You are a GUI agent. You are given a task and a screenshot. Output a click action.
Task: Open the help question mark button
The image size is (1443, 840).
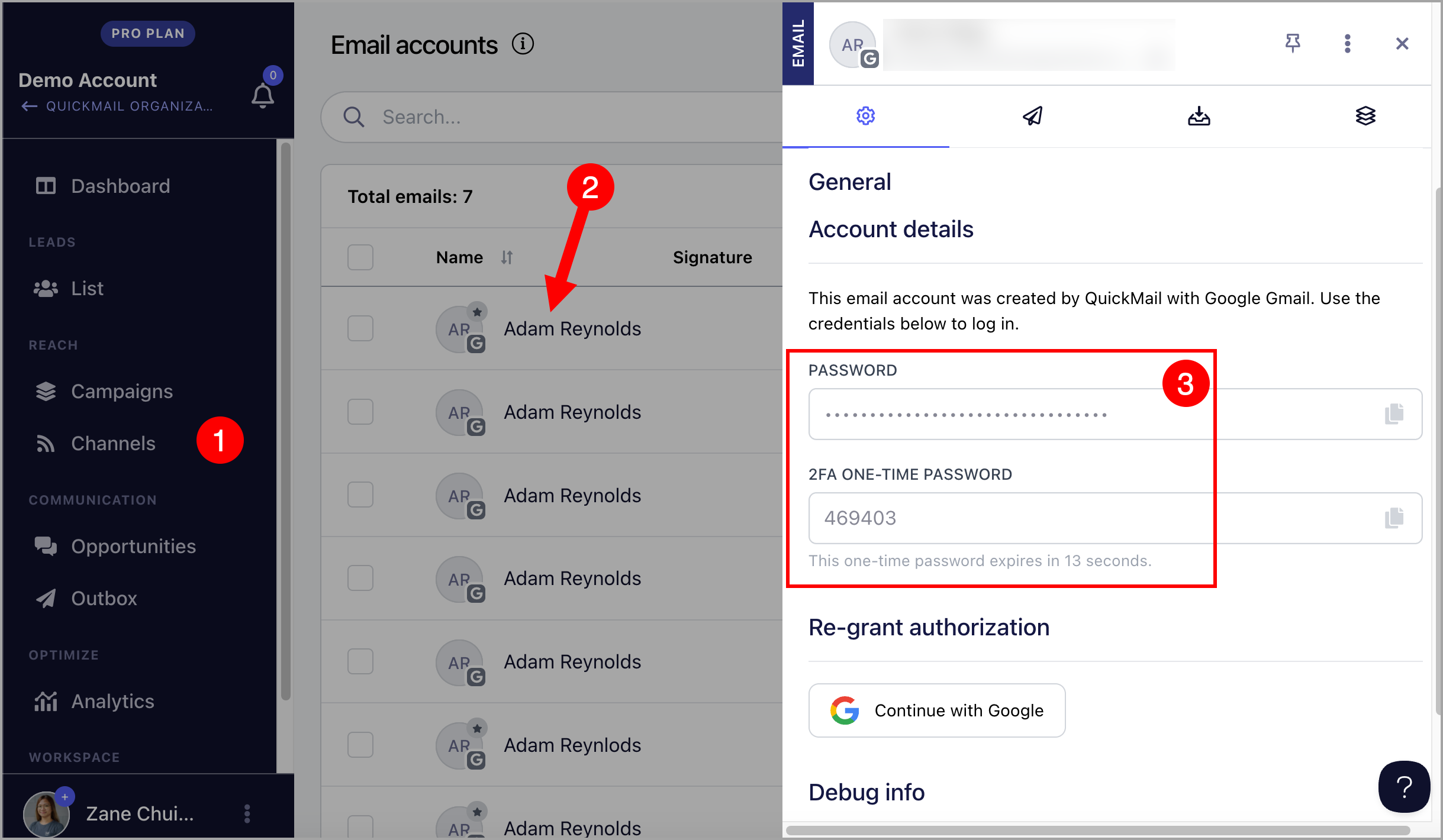coord(1405,787)
